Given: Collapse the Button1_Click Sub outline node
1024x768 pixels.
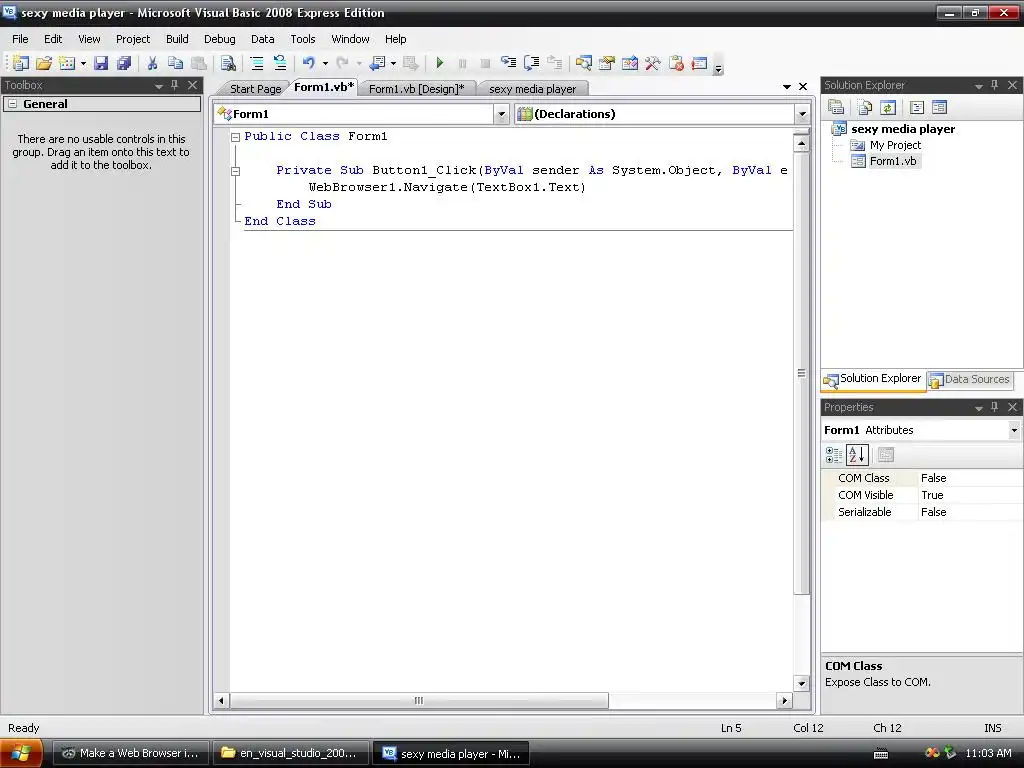Looking at the screenshot, I should (236, 171).
